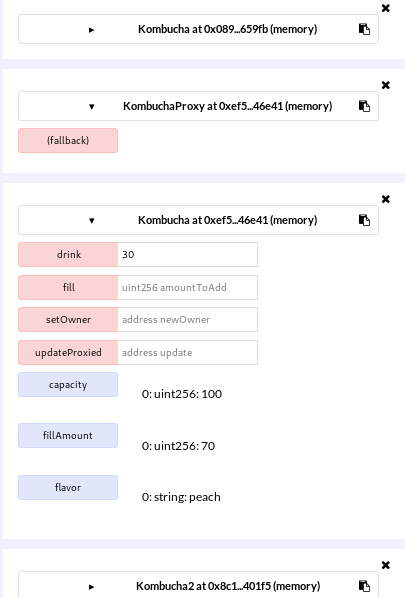Copy address of Kombucha at 0xef5...46e41
The image size is (405, 598).
click(x=364, y=220)
